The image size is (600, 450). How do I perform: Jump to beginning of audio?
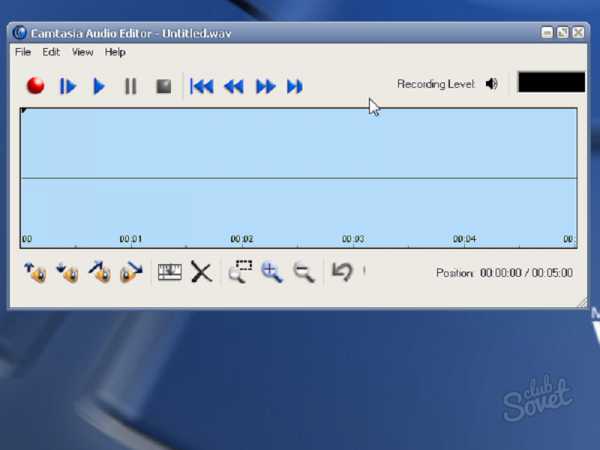(x=202, y=86)
